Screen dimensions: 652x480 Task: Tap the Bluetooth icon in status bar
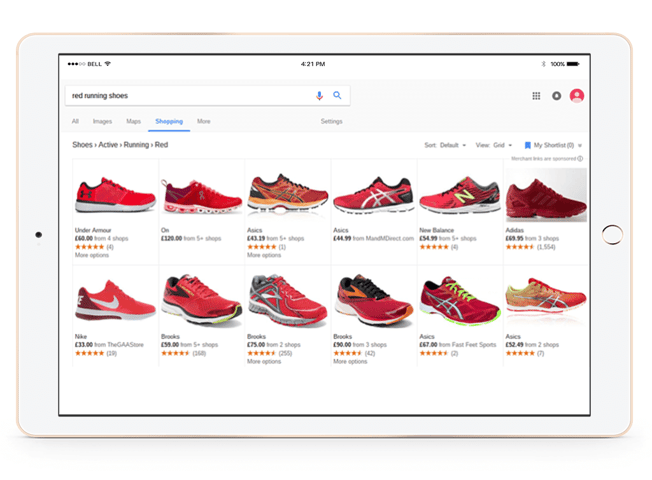(x=543, y=64)
